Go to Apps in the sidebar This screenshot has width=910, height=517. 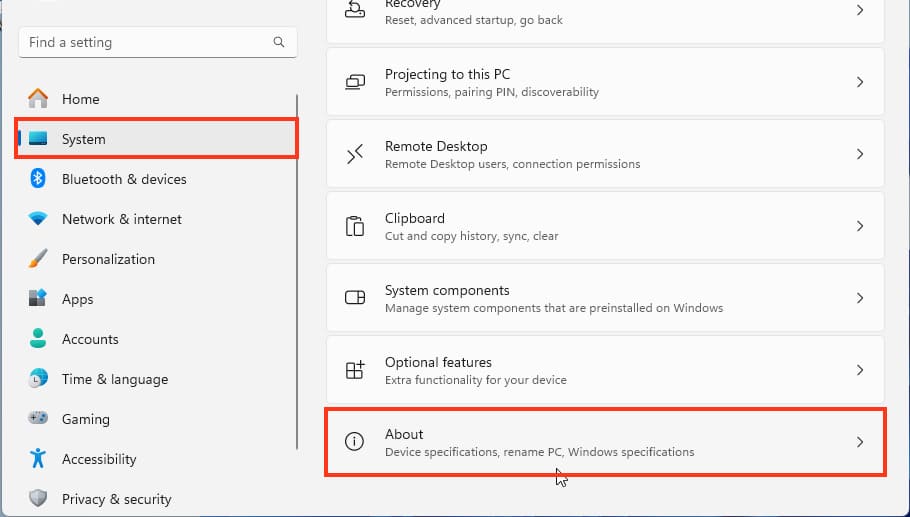(x=77, y=299)
